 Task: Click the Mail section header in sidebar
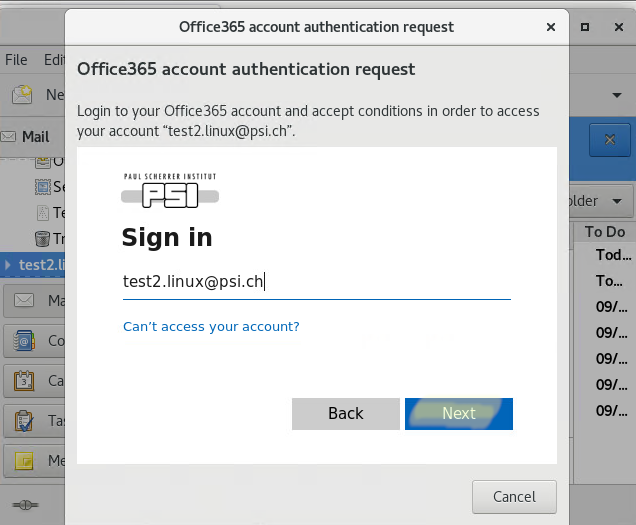click(x=34, y=136)
